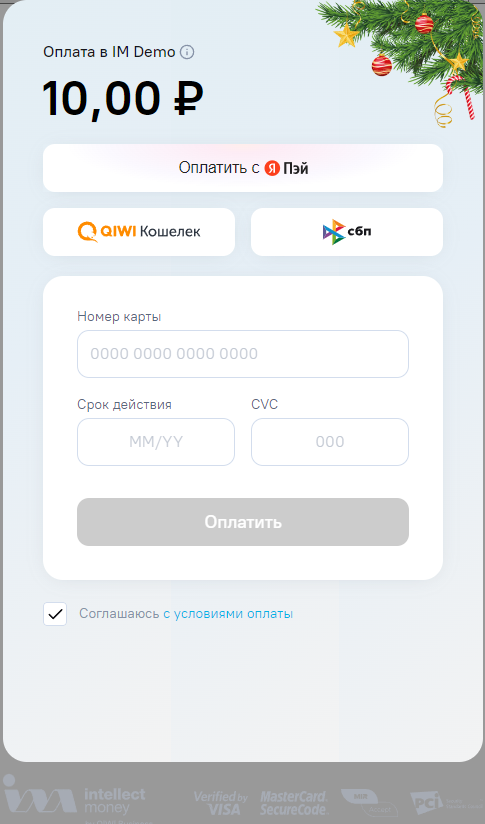Click the gray Оплатить button

pyautogui.click(x=243, y=522)
